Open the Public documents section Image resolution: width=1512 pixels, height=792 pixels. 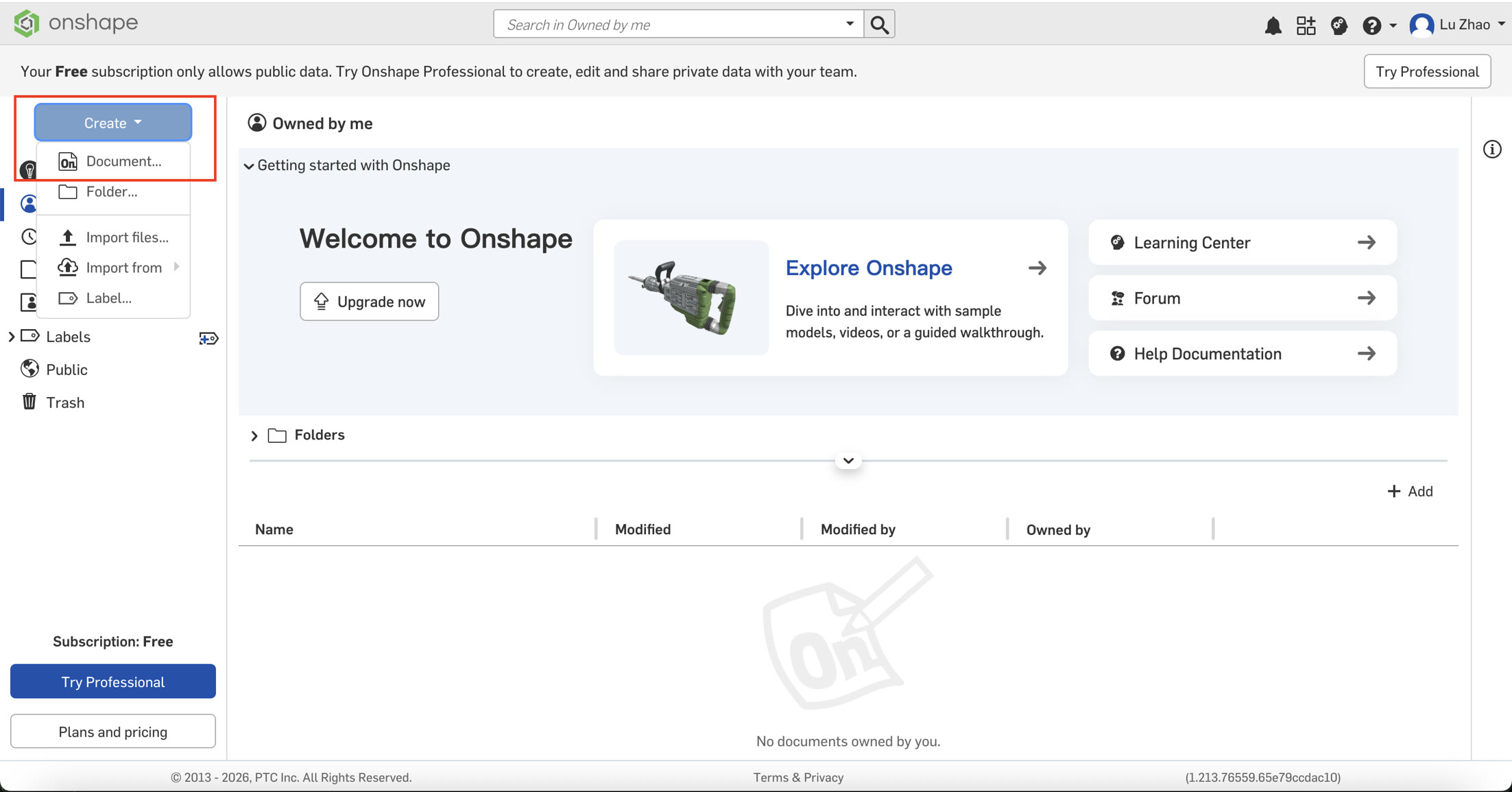point(67,370)
